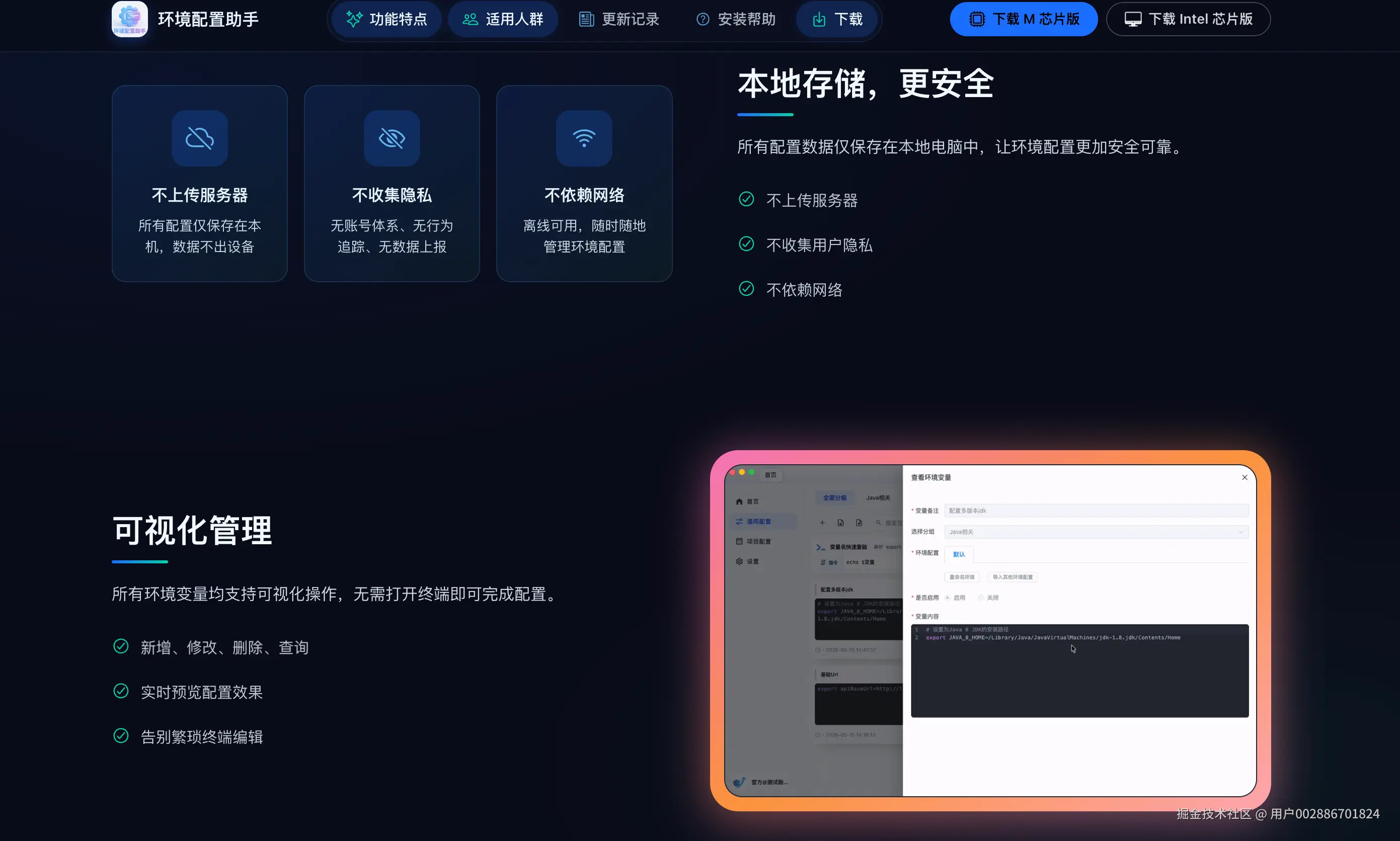
Task: Click question-mark icon in 安装帮助 nav item
Action: pos(703,19)
